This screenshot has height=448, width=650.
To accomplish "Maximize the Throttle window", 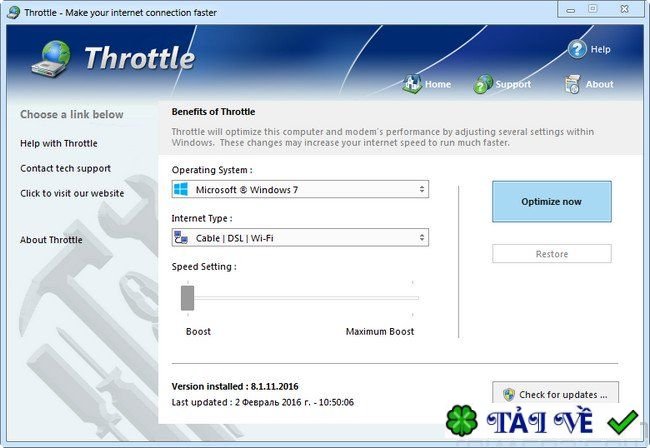I will [x=593, y=9].
